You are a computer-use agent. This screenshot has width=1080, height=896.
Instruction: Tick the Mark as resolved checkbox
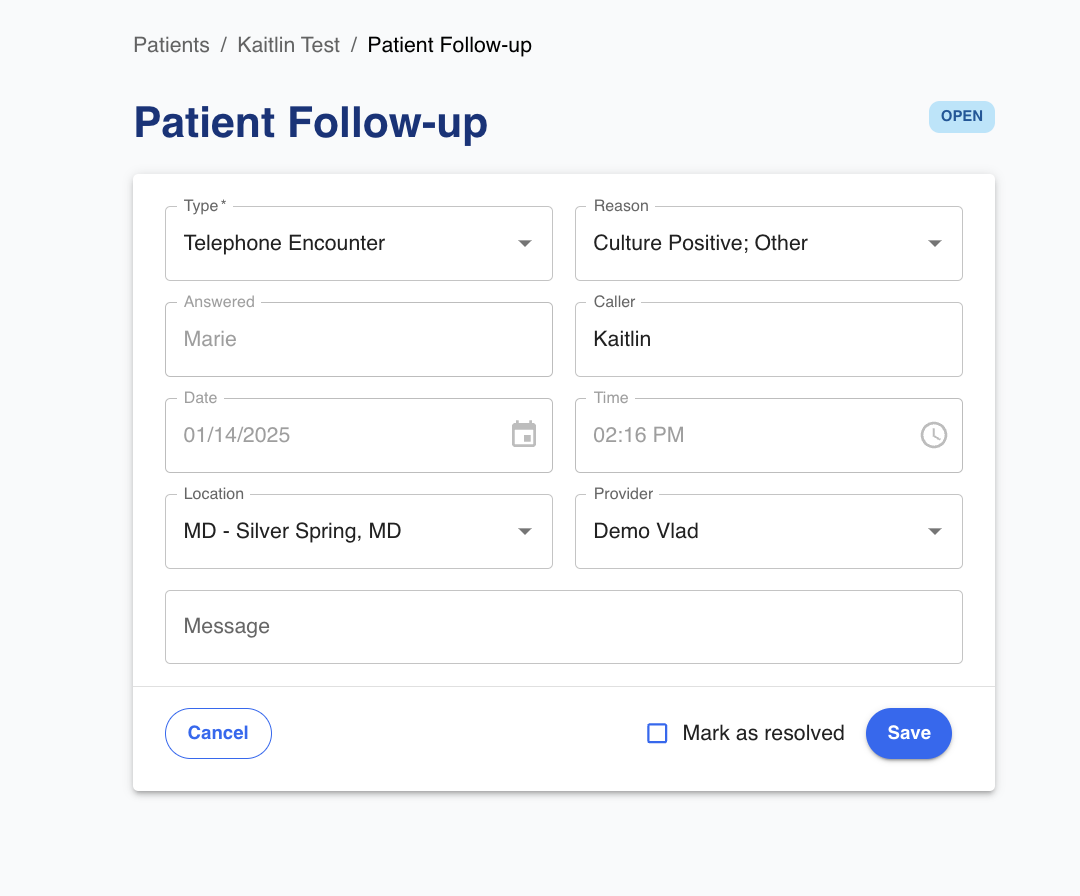coord(657,734)
